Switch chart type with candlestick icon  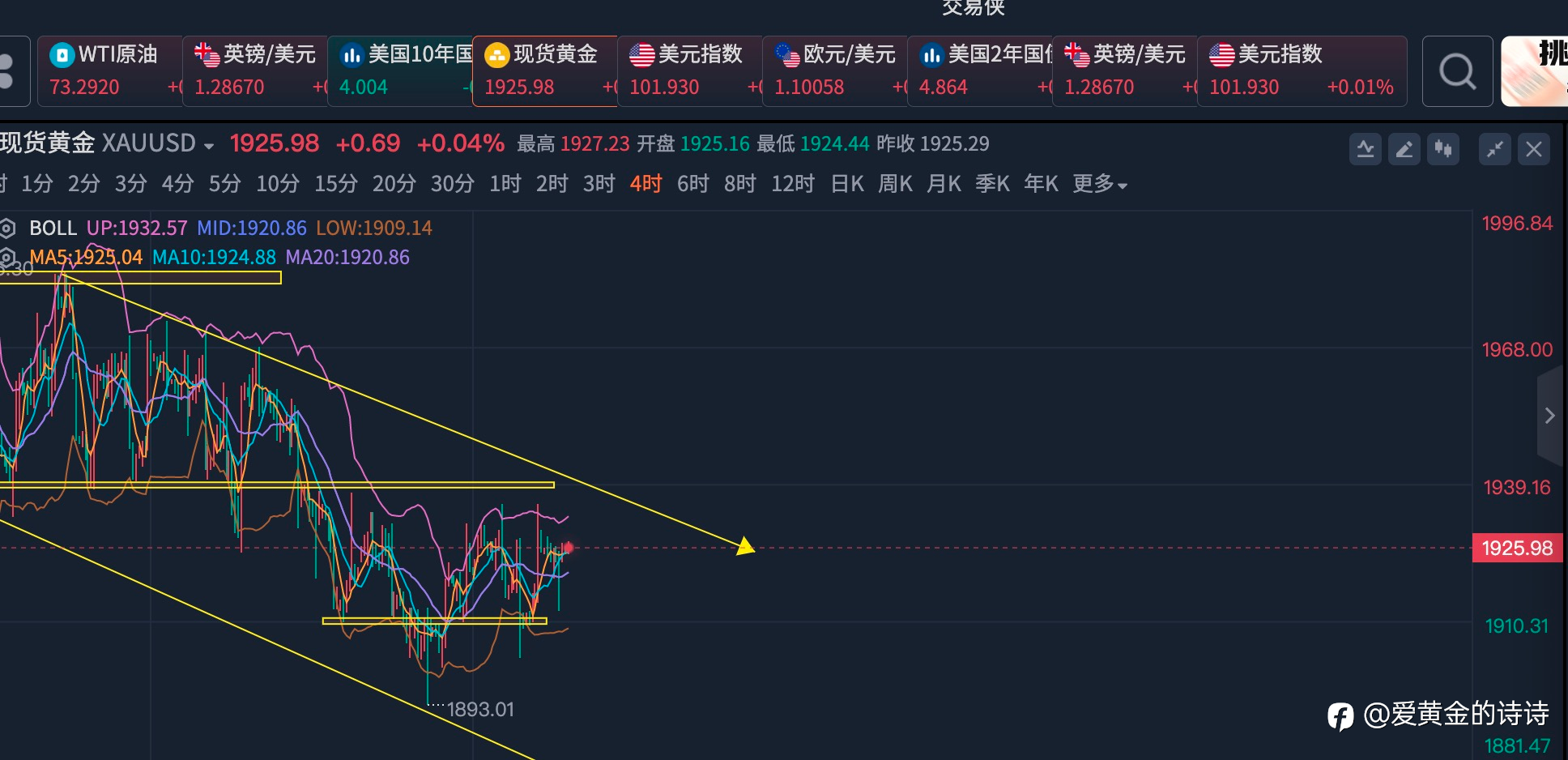click(1443, 149)
